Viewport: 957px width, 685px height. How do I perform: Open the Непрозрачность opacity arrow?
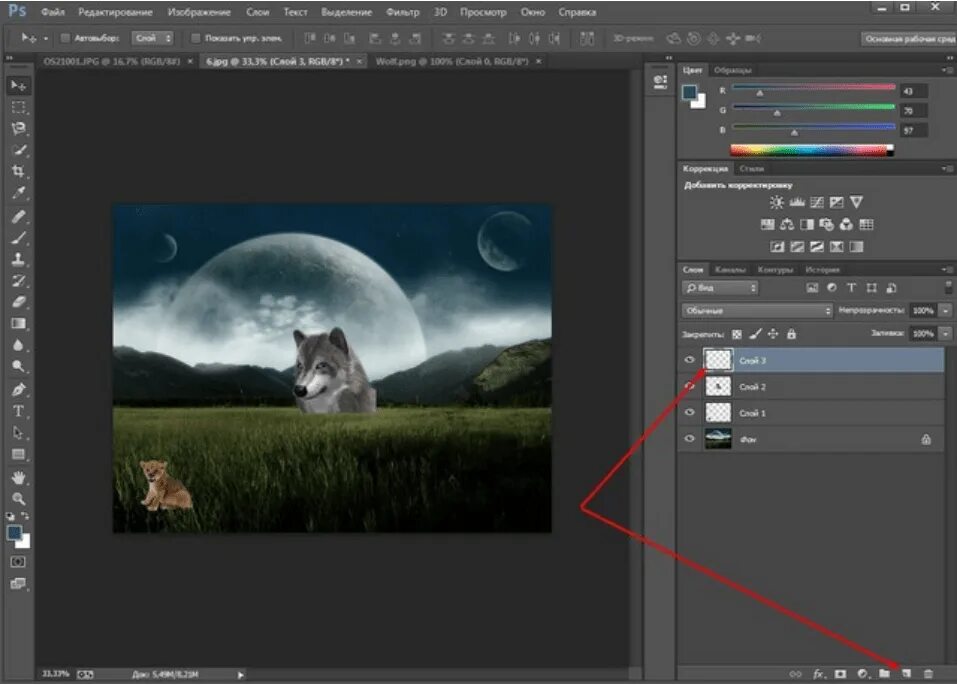coord(945,311)
